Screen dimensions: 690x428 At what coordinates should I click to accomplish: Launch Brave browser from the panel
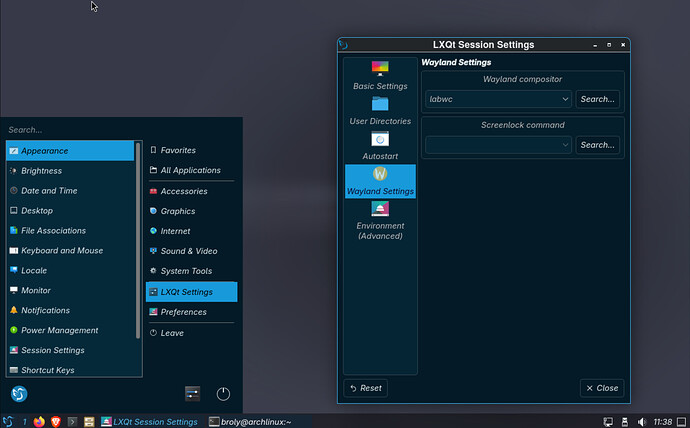click(x=55, y=422)
